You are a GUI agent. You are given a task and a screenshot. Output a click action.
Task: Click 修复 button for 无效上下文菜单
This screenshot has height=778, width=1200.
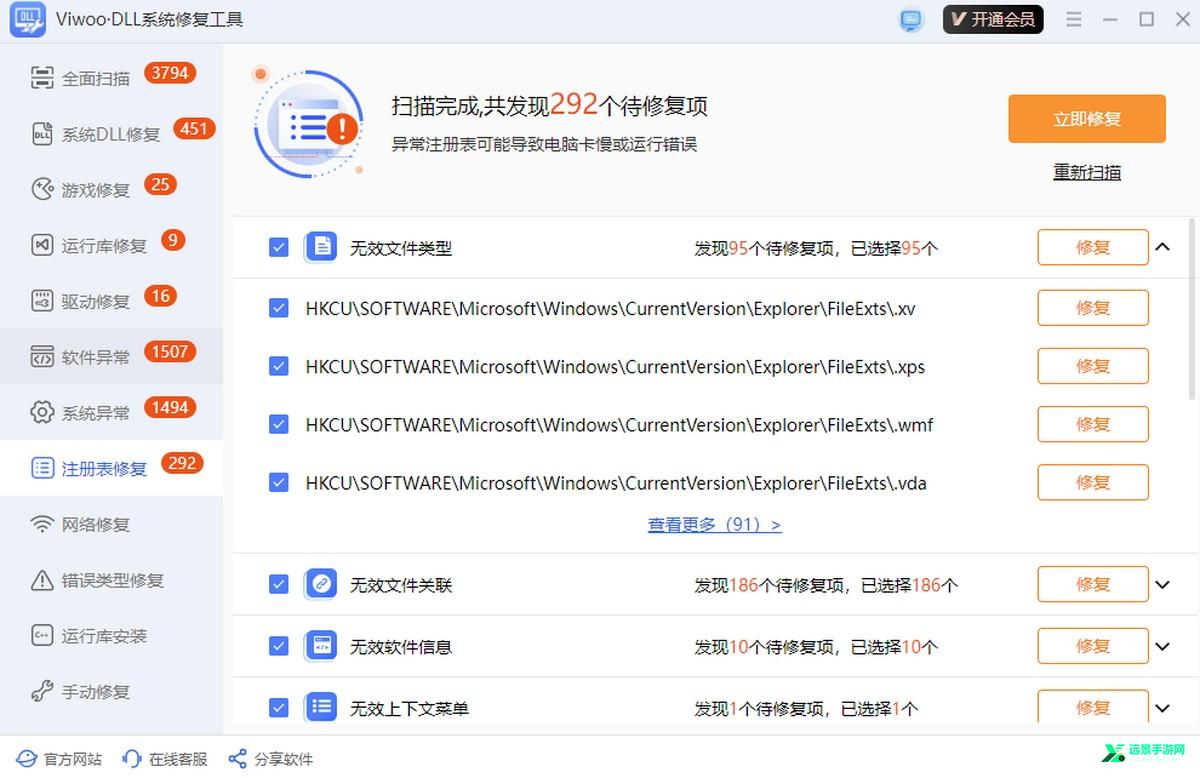tap(1093, 707)
